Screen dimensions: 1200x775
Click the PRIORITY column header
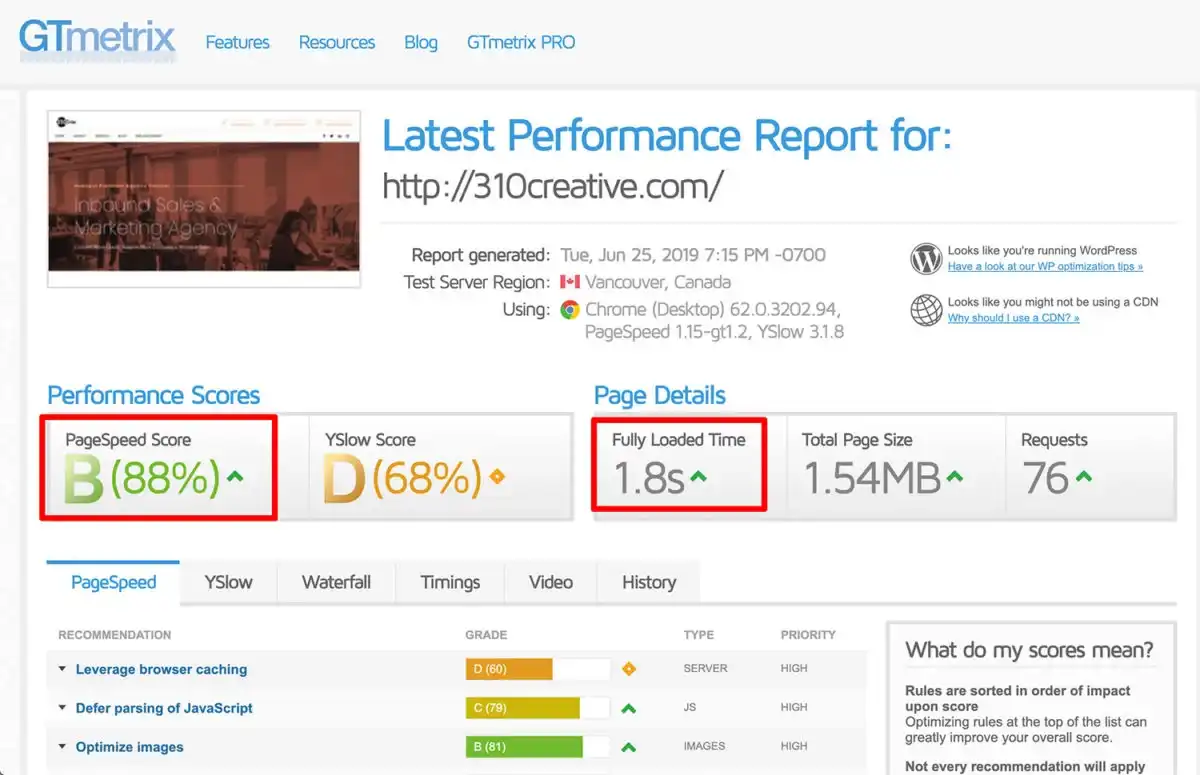[808, 635]
